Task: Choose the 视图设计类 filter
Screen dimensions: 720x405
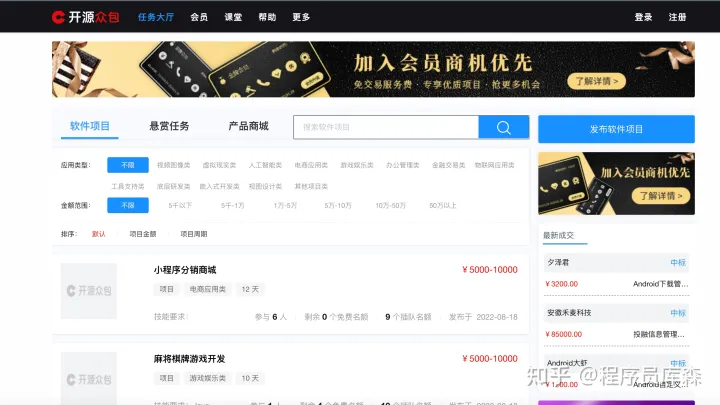Action: click(x=265, y=186)
